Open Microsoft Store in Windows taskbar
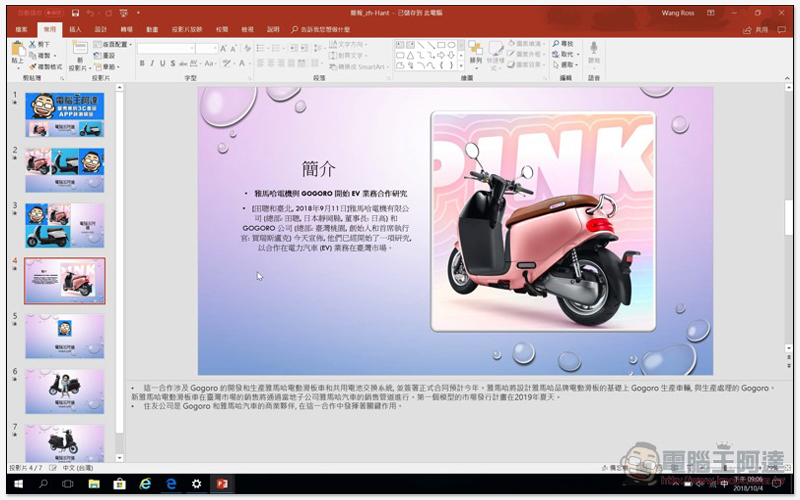 [119, 484]
